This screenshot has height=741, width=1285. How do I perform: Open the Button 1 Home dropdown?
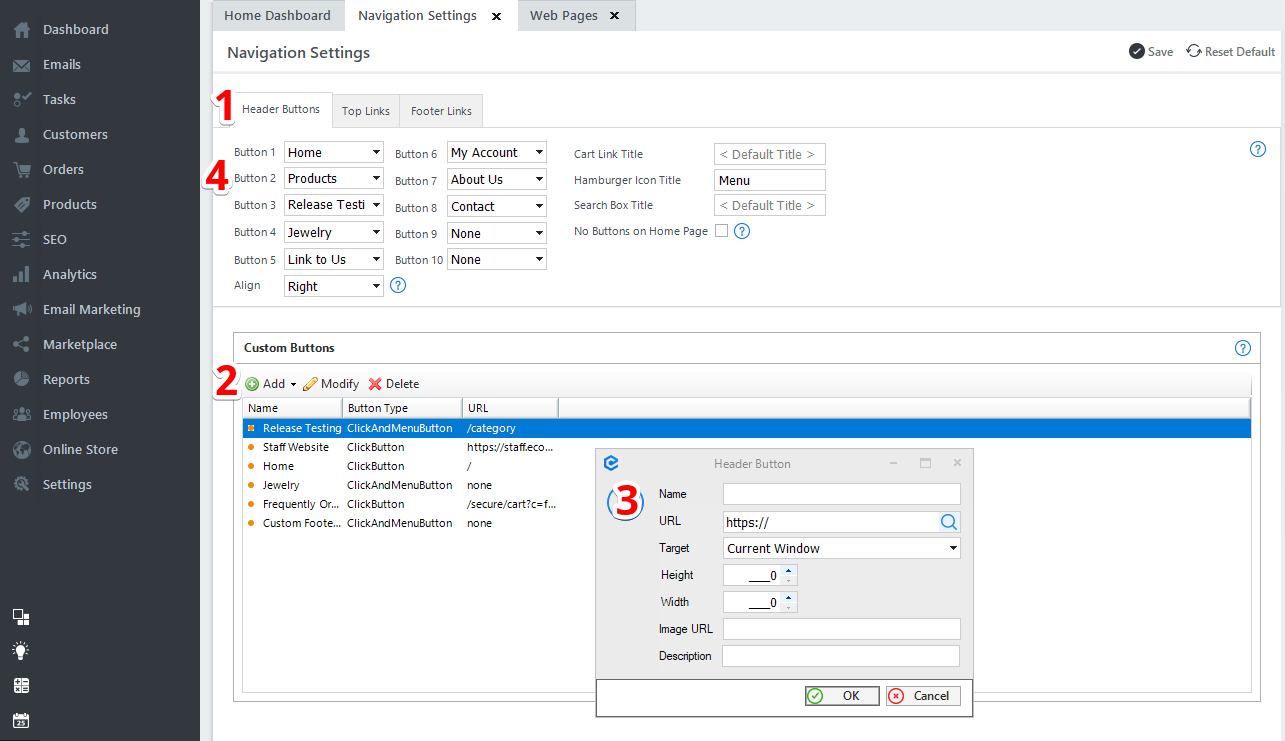point(334,153)
